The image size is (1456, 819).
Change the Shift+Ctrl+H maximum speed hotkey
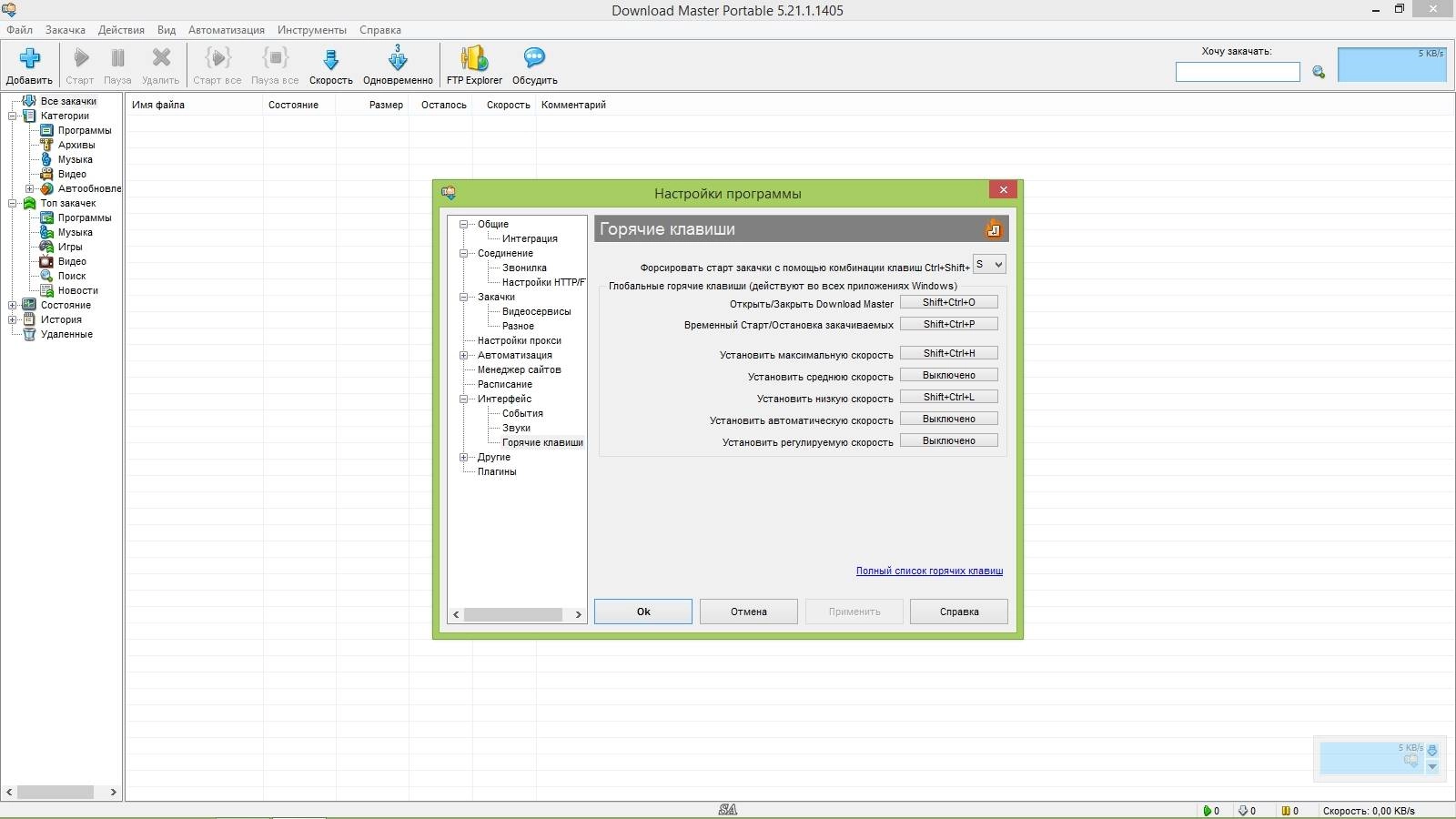pos(949,353)
